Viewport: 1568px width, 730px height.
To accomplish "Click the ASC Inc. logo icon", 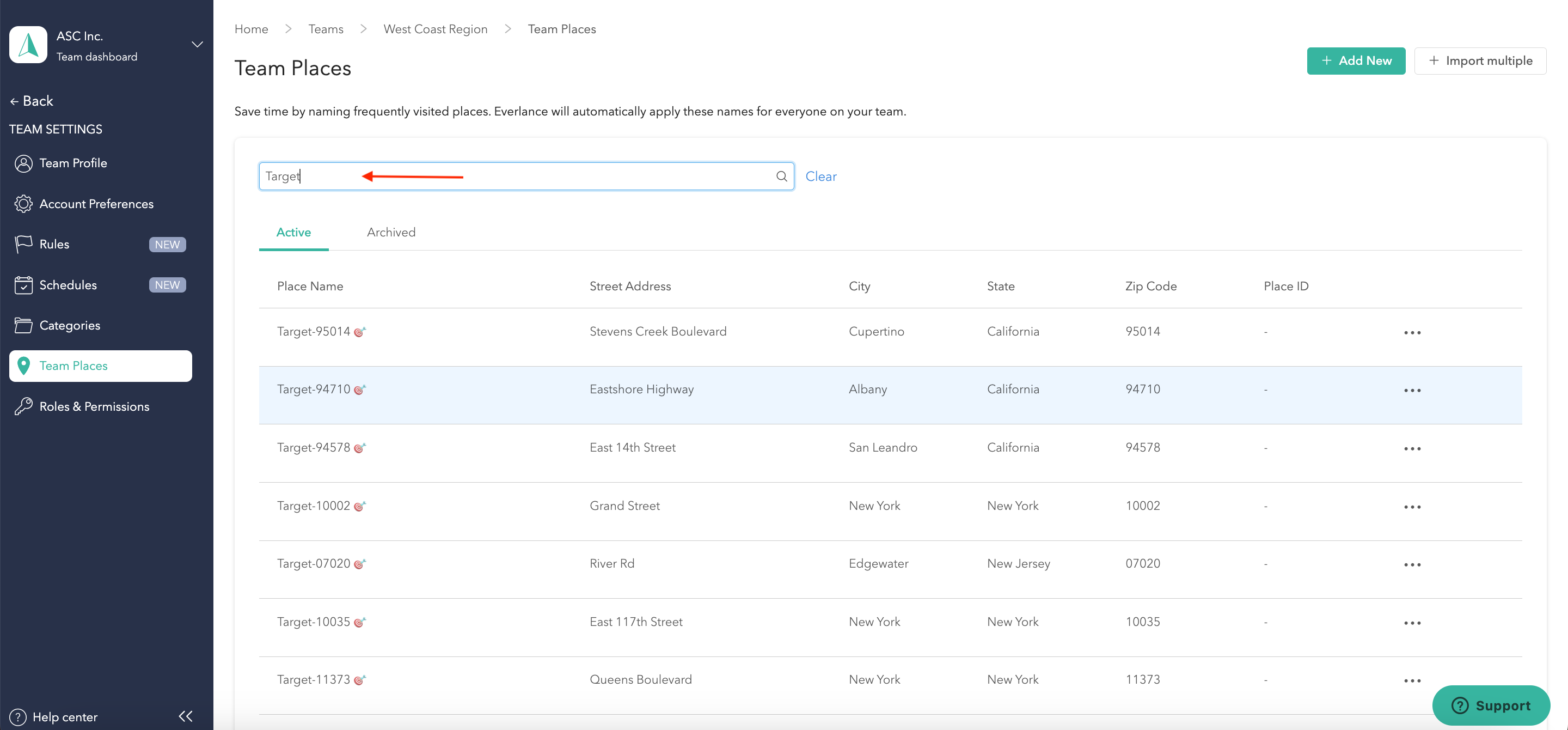I will 29,45.
